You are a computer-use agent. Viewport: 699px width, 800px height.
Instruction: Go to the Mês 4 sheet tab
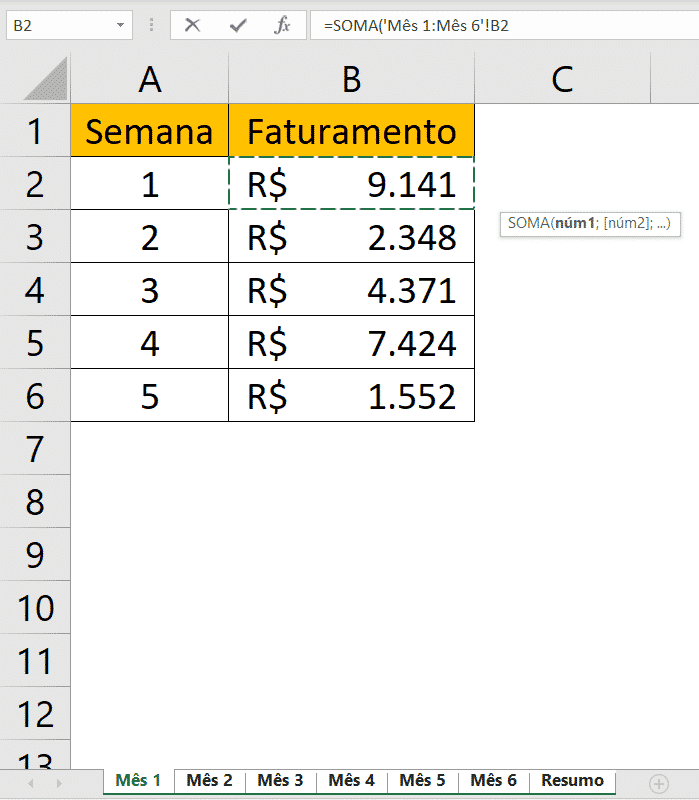point(351,781)
